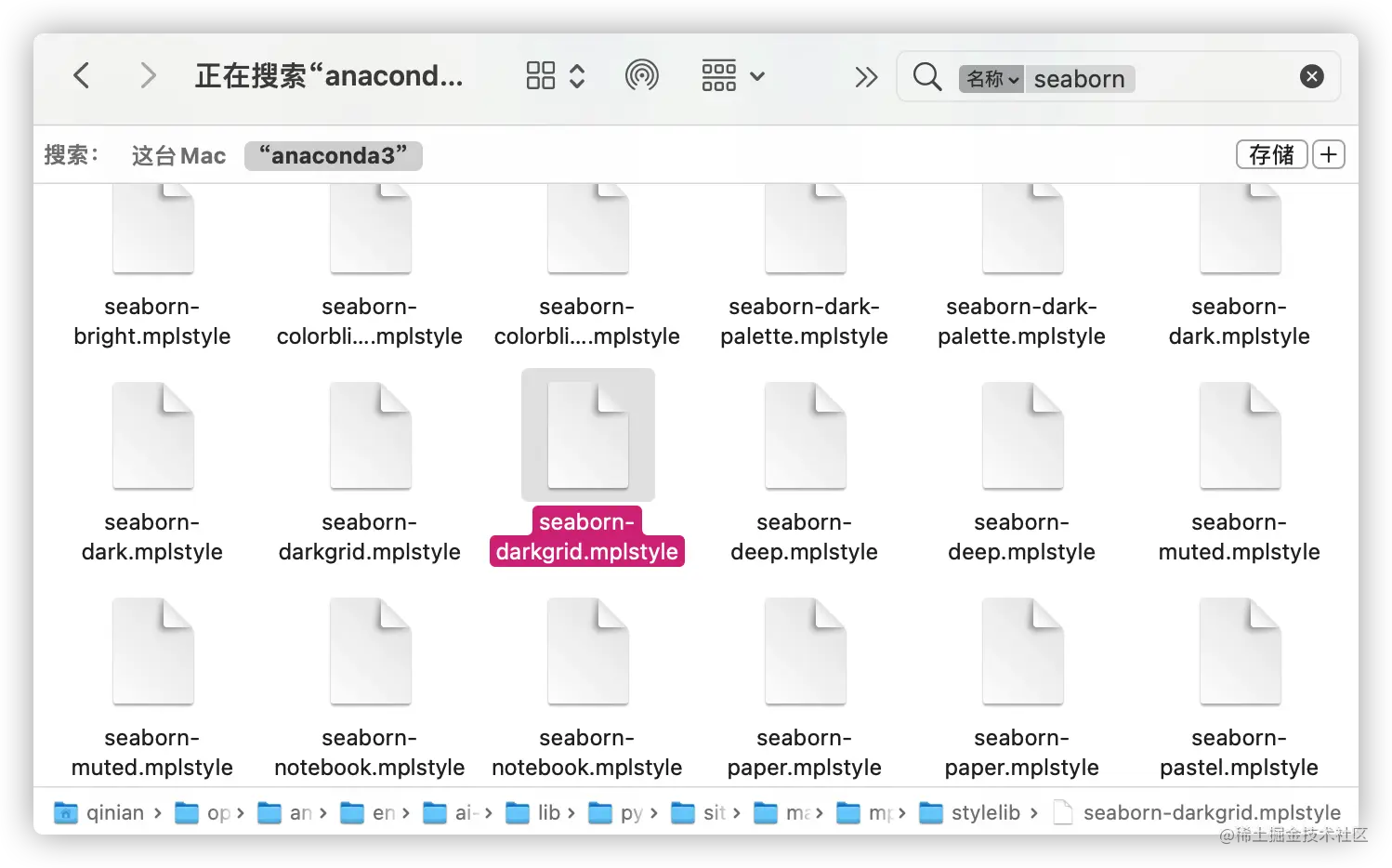This screenshot has width=1392, height=868.
Task: Select seaborn-muted.mplstyle below the seaborn-dark file
Action: (x=152, y=690)
